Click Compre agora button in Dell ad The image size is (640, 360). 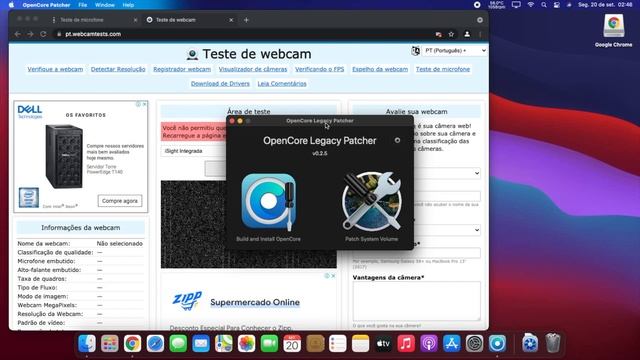[x=120, y=201]
